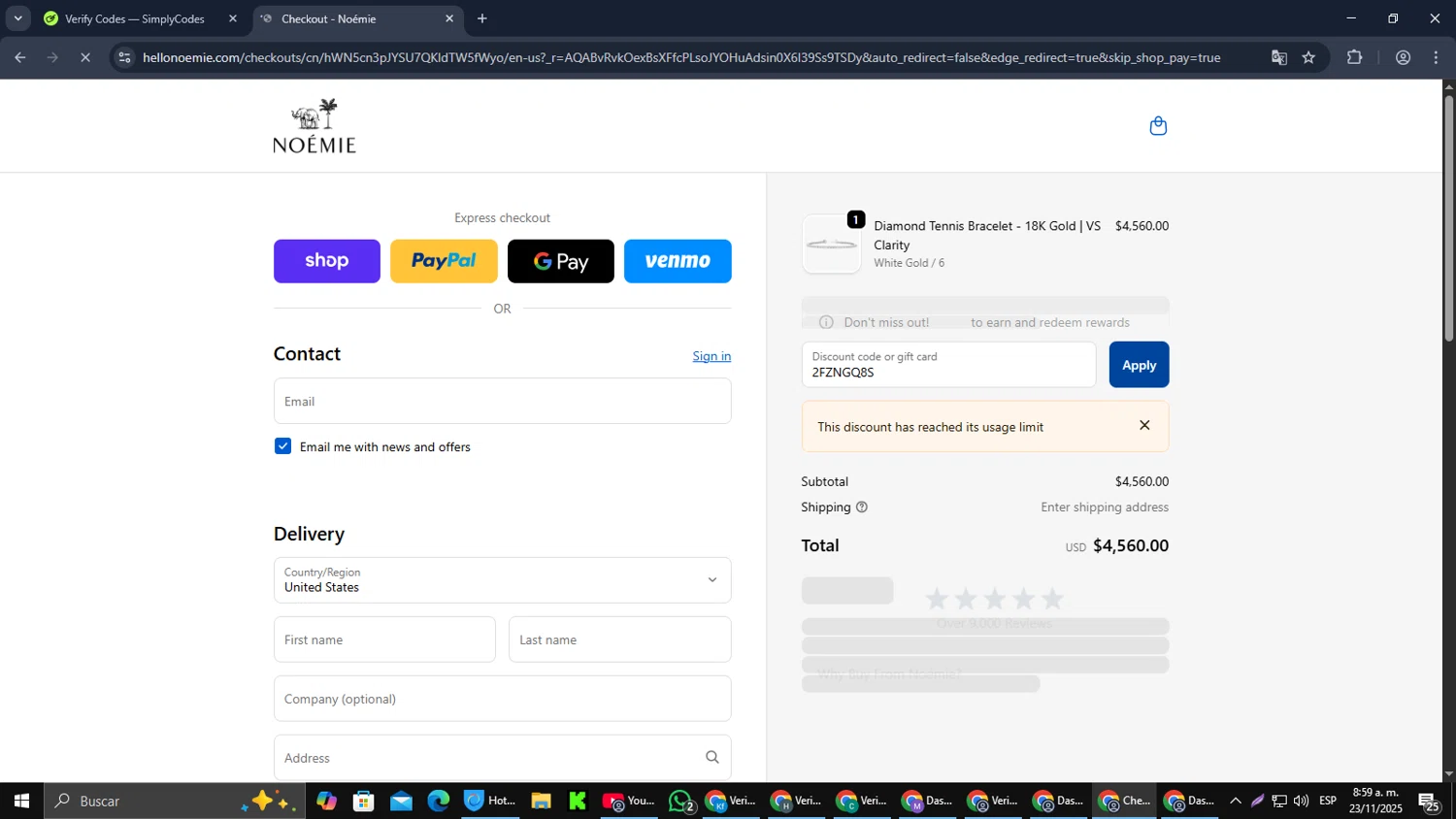The width and height of the screenshot is (1456, 819).
Task: Choose PayPal express checkout
Action: [444, 261]
